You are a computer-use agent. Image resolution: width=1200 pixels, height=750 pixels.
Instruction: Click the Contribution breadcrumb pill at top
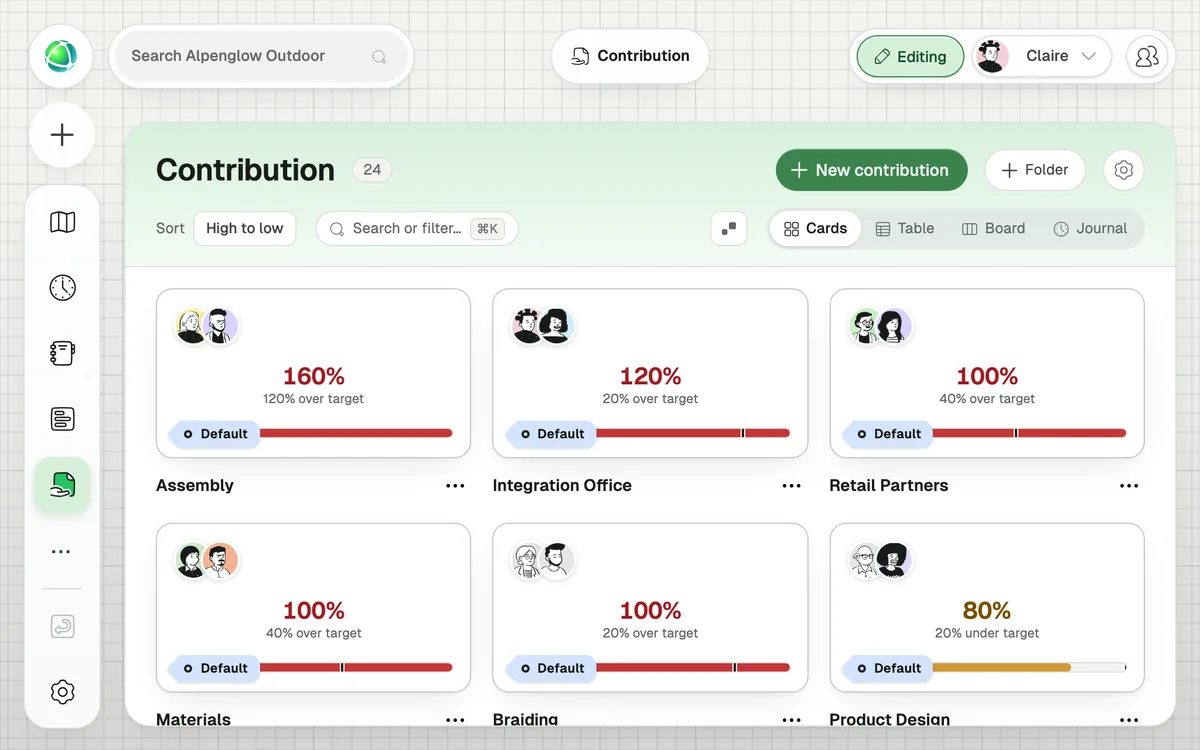click(630, 56)
